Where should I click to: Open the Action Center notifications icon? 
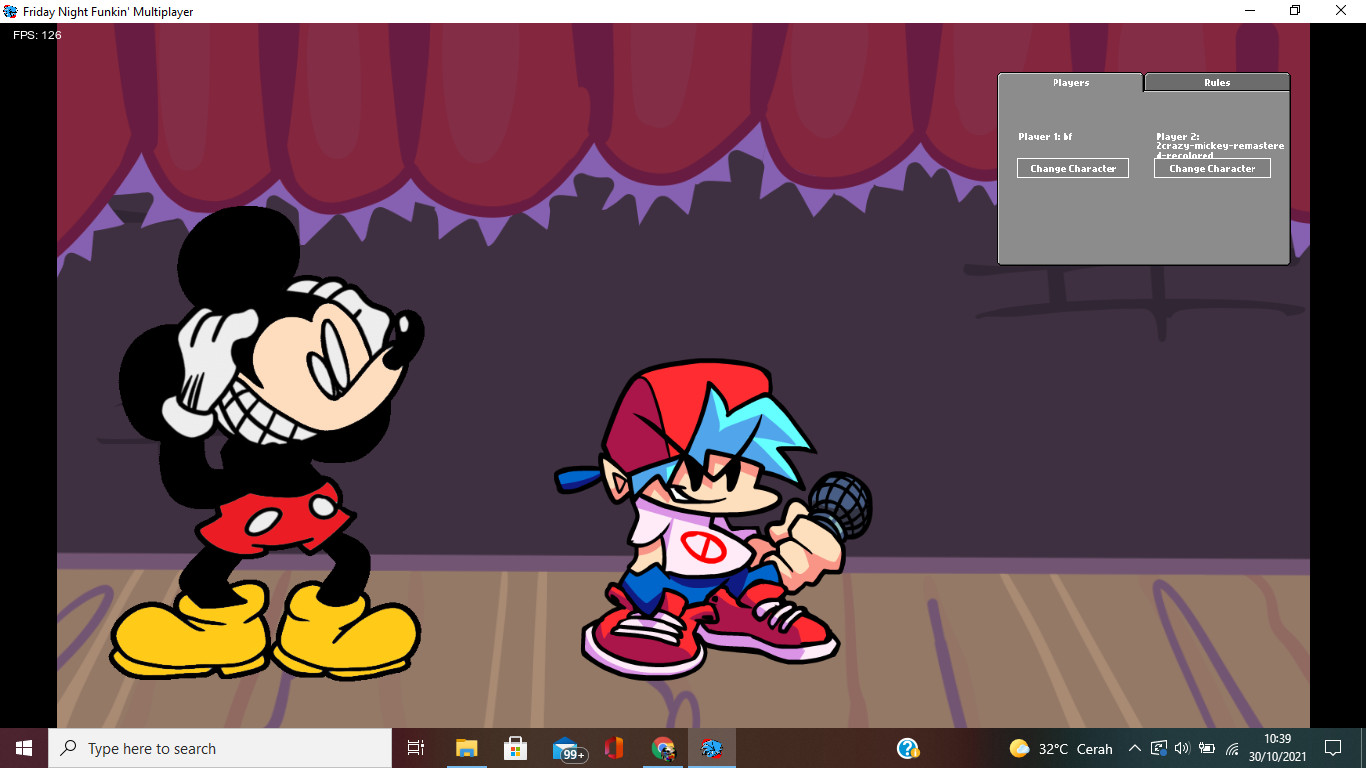pos(1332,748)
